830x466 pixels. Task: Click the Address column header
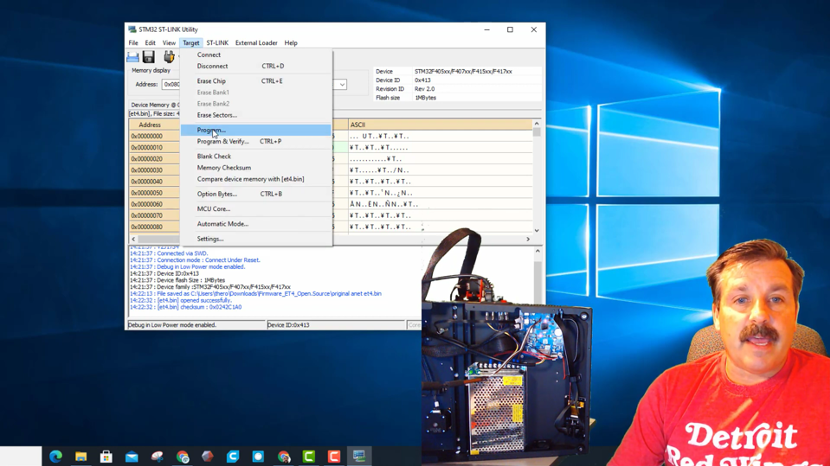coord(149,125)
